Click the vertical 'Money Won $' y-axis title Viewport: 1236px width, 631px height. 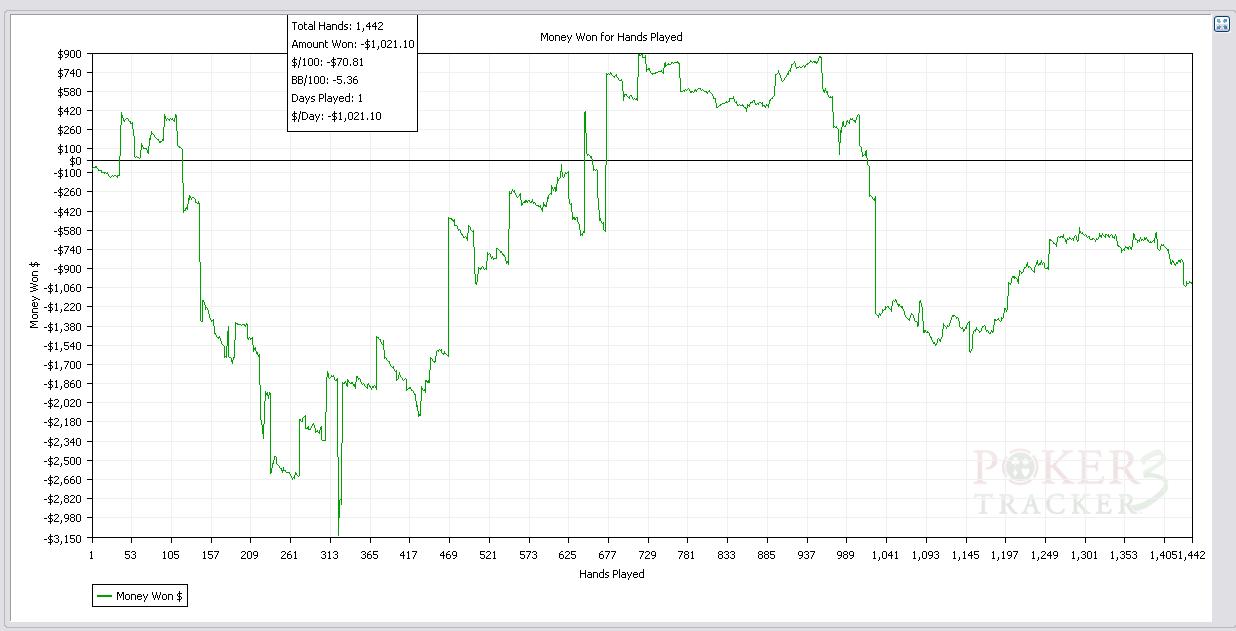(35, 295)
